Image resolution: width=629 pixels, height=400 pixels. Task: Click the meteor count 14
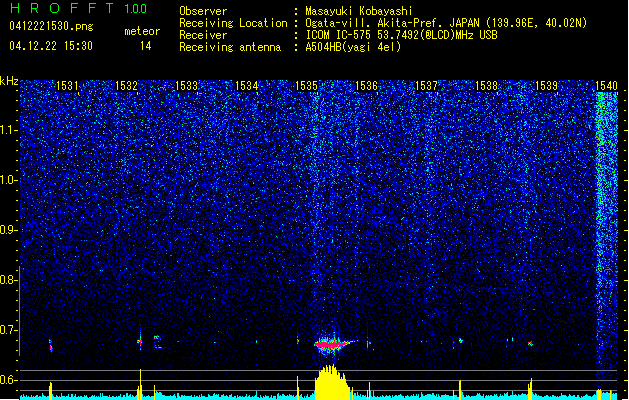[x=146, y=46]
